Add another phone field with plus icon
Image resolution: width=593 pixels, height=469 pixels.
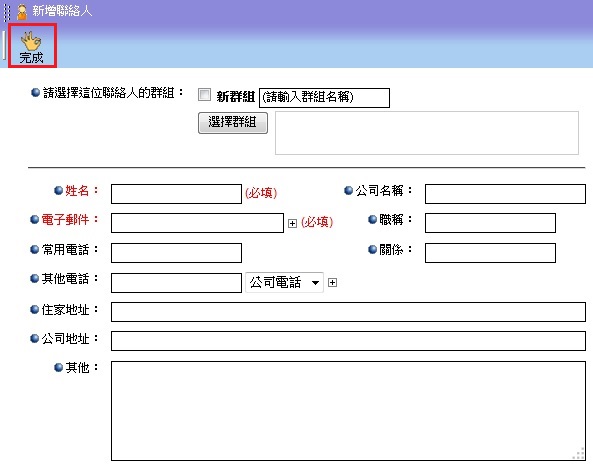click(332, 282)
